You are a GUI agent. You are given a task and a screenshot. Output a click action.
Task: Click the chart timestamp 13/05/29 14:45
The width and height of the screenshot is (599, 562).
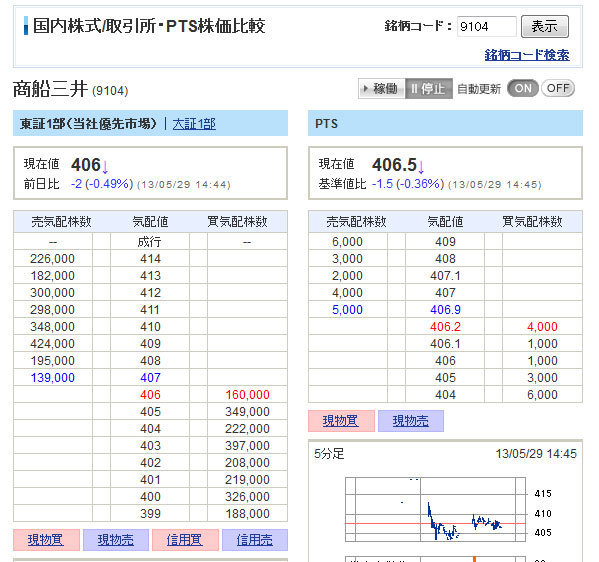tap(536, 453)
